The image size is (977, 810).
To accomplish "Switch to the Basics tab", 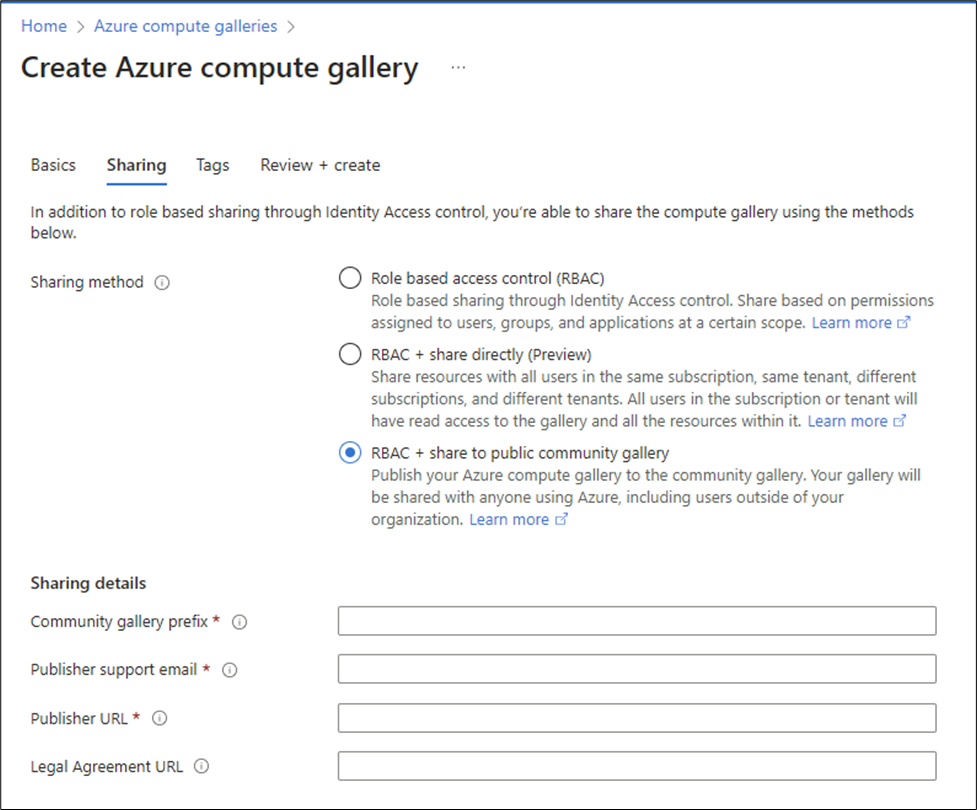I will pyautogui.click(x=53, y=165).
